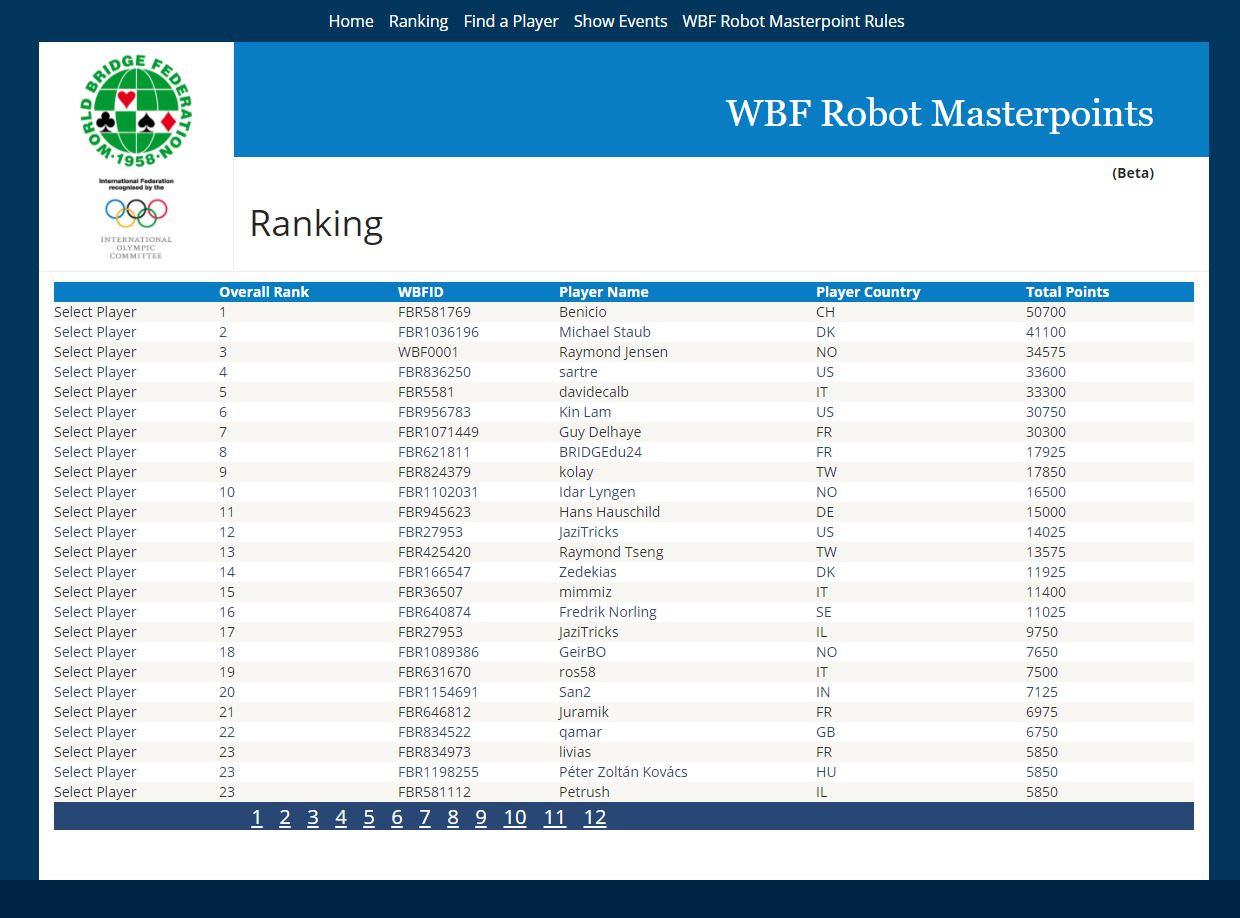The width and height of the screenshot is (1240, 918).
Task: Select Player for livias row
Action: point(95,752)
